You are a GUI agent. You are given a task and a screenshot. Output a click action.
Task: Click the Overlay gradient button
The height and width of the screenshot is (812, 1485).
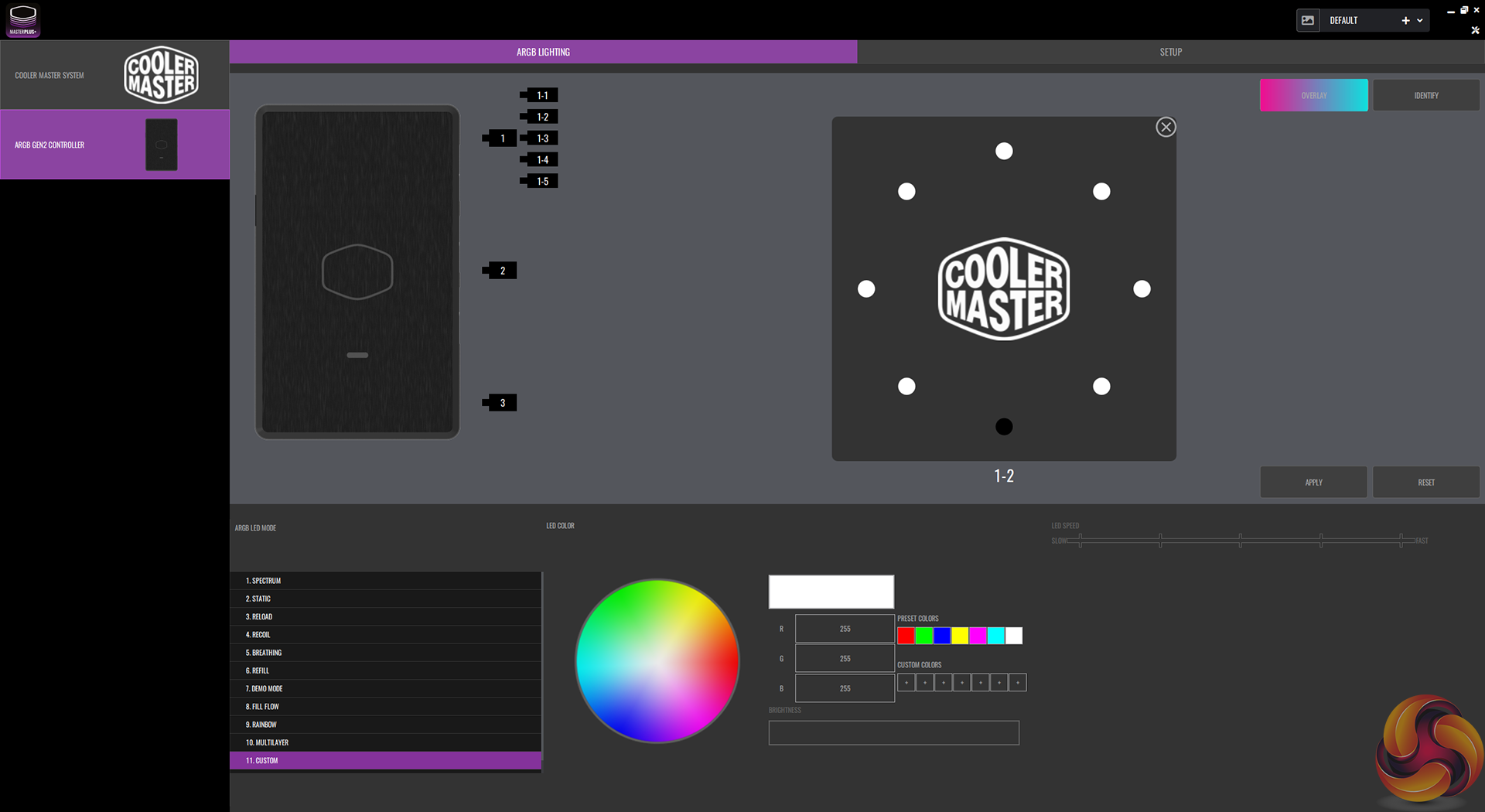(x=1313, y=95)
